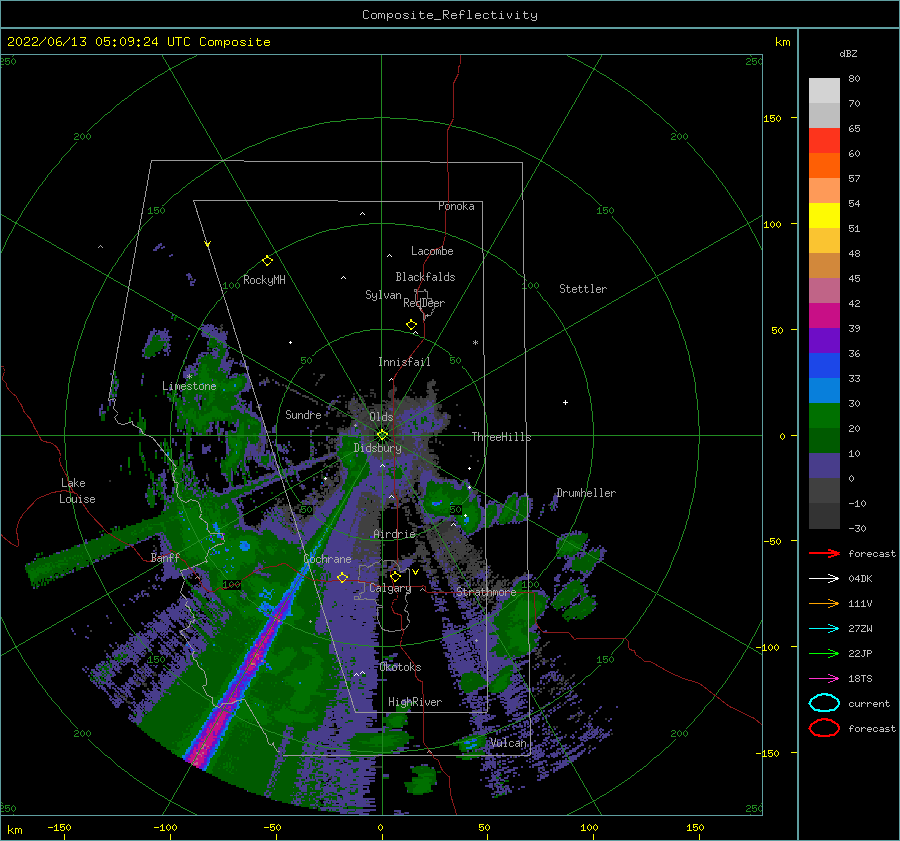
Task: Click the Ponoka city label
Action: click(456, 206)
